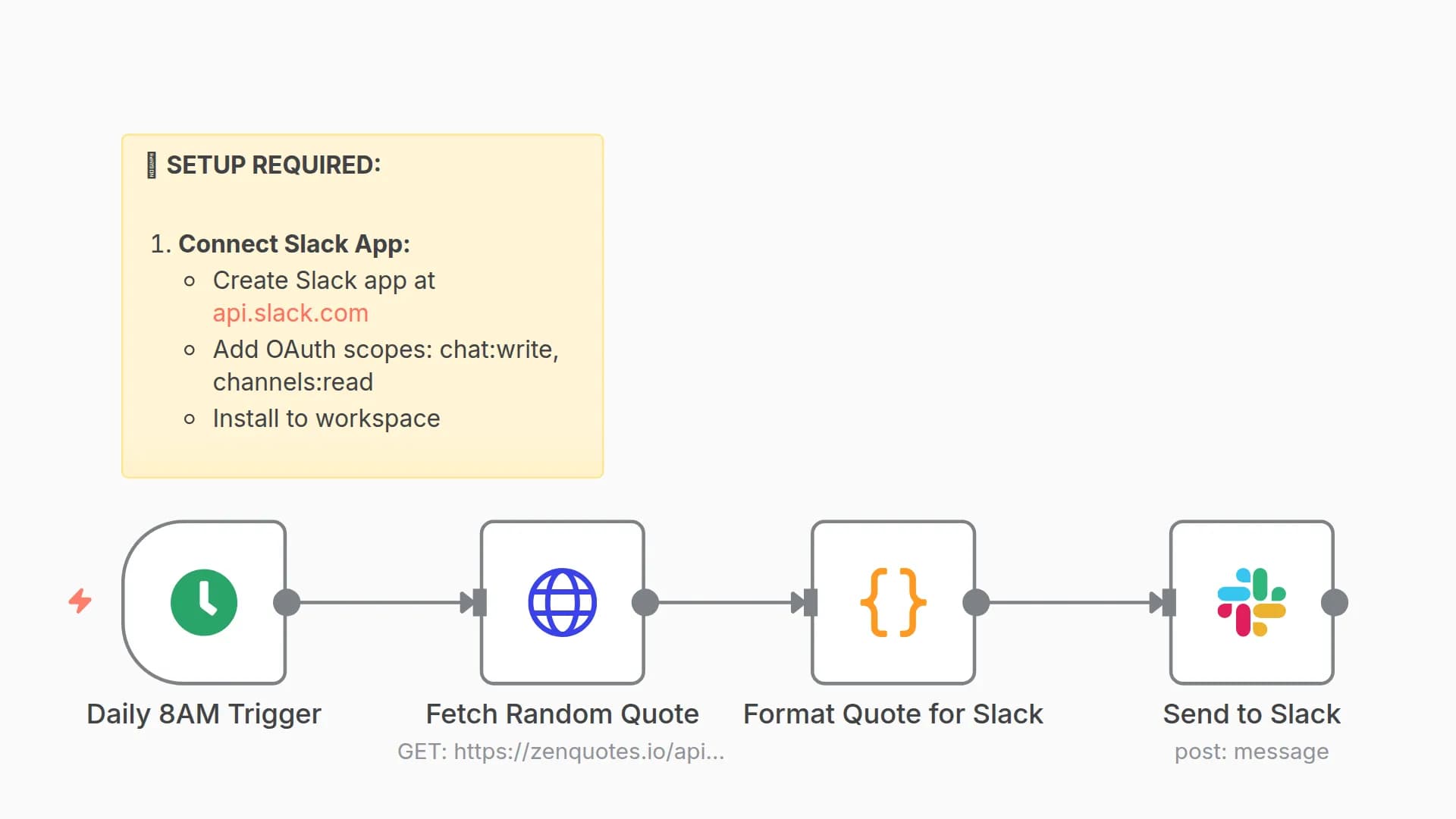Click input connector of Fetch Random Quote
Viewport: 1456px width, 819px height.
[x=479, y=603]
